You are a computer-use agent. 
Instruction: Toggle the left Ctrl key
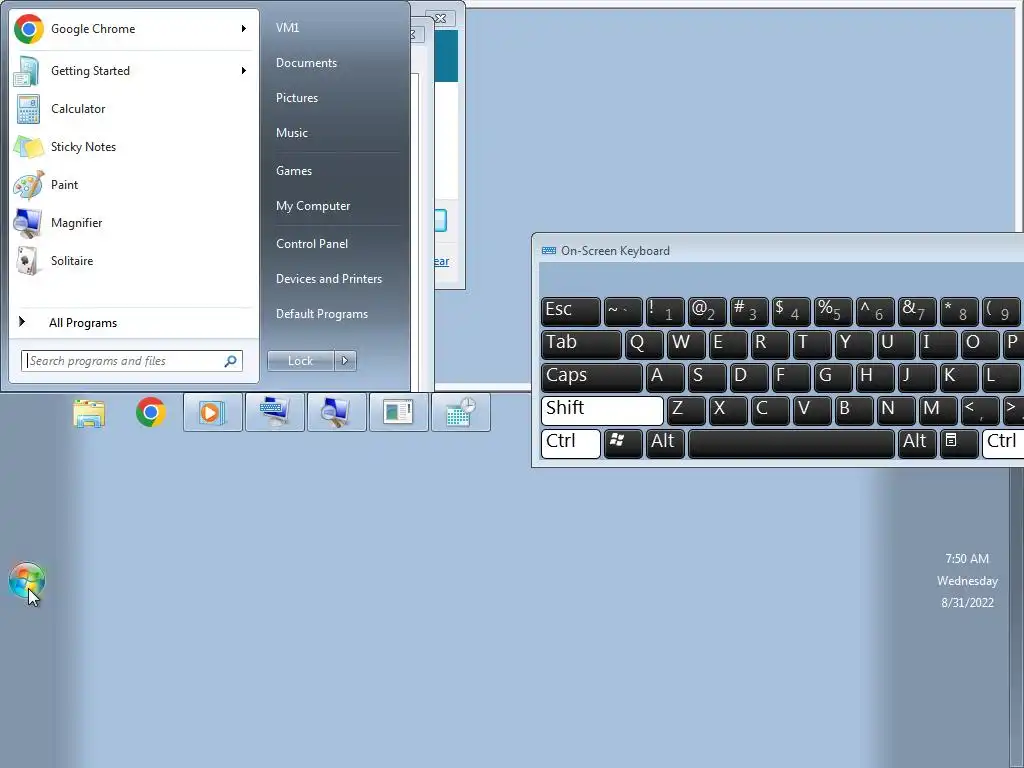click(571, 443)
